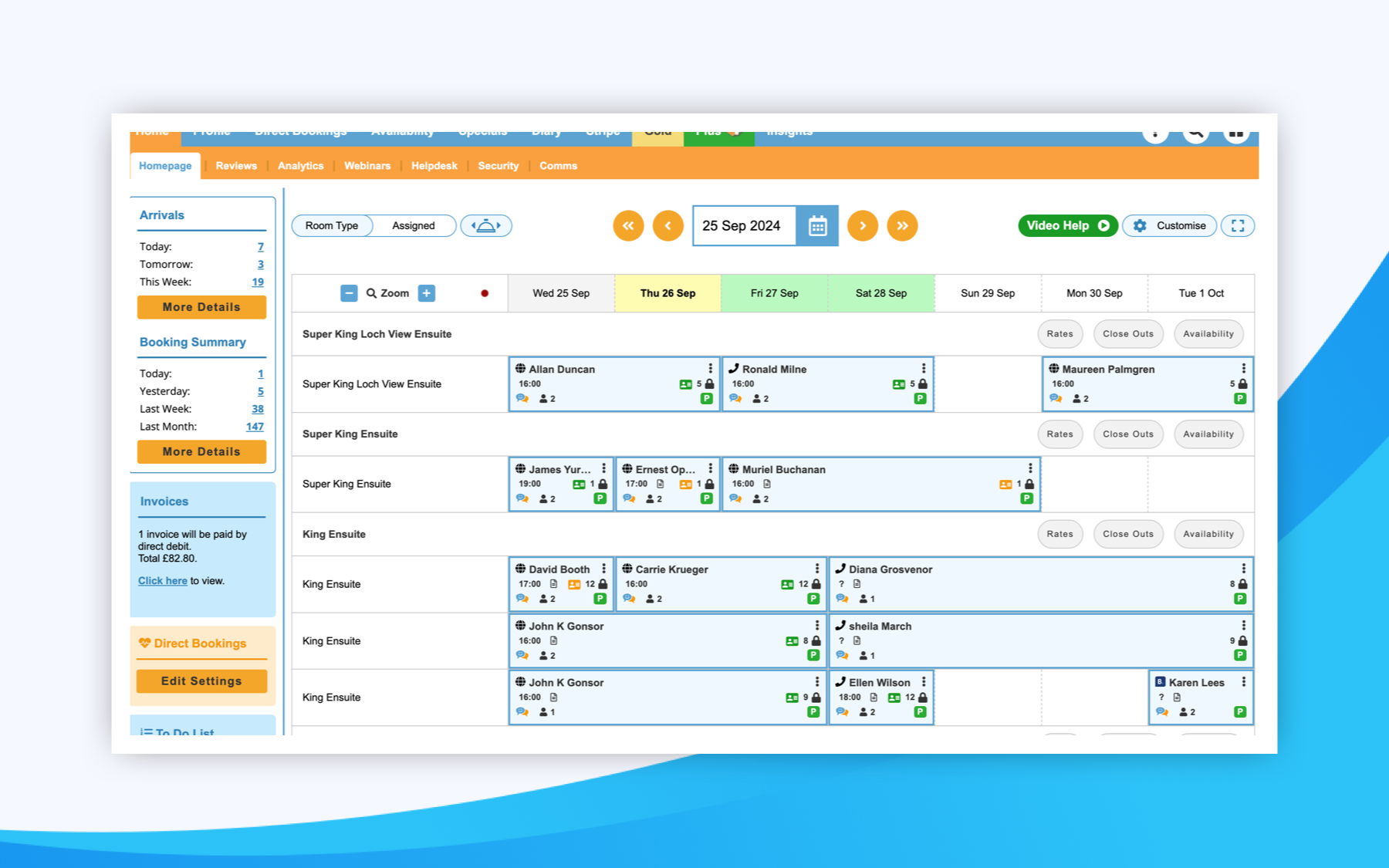Screen dimensions: 1389x868
Task: Click the zoom in plus icon
Action: click(426, 293)
